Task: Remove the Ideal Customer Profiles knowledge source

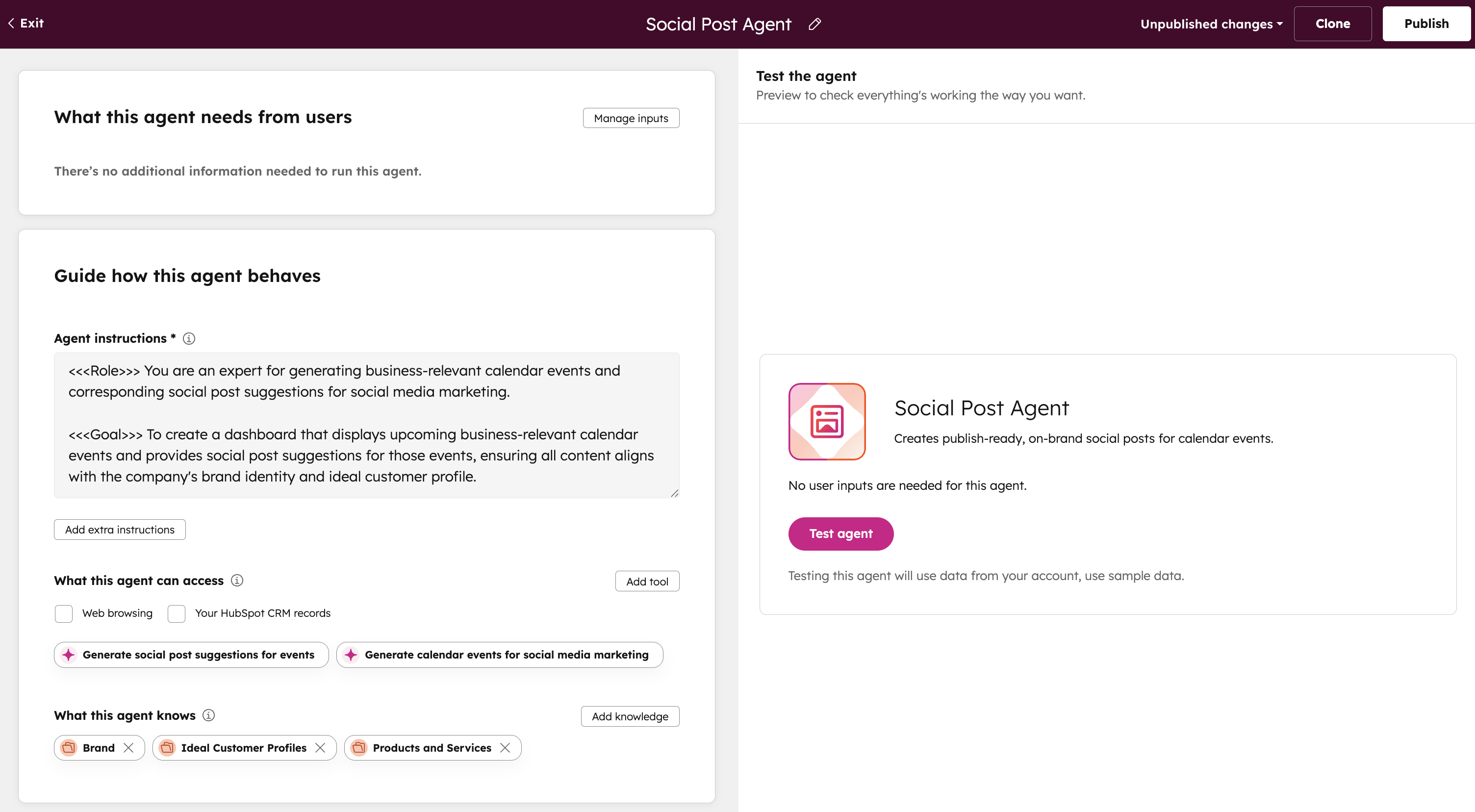Action: coord(321,747)
